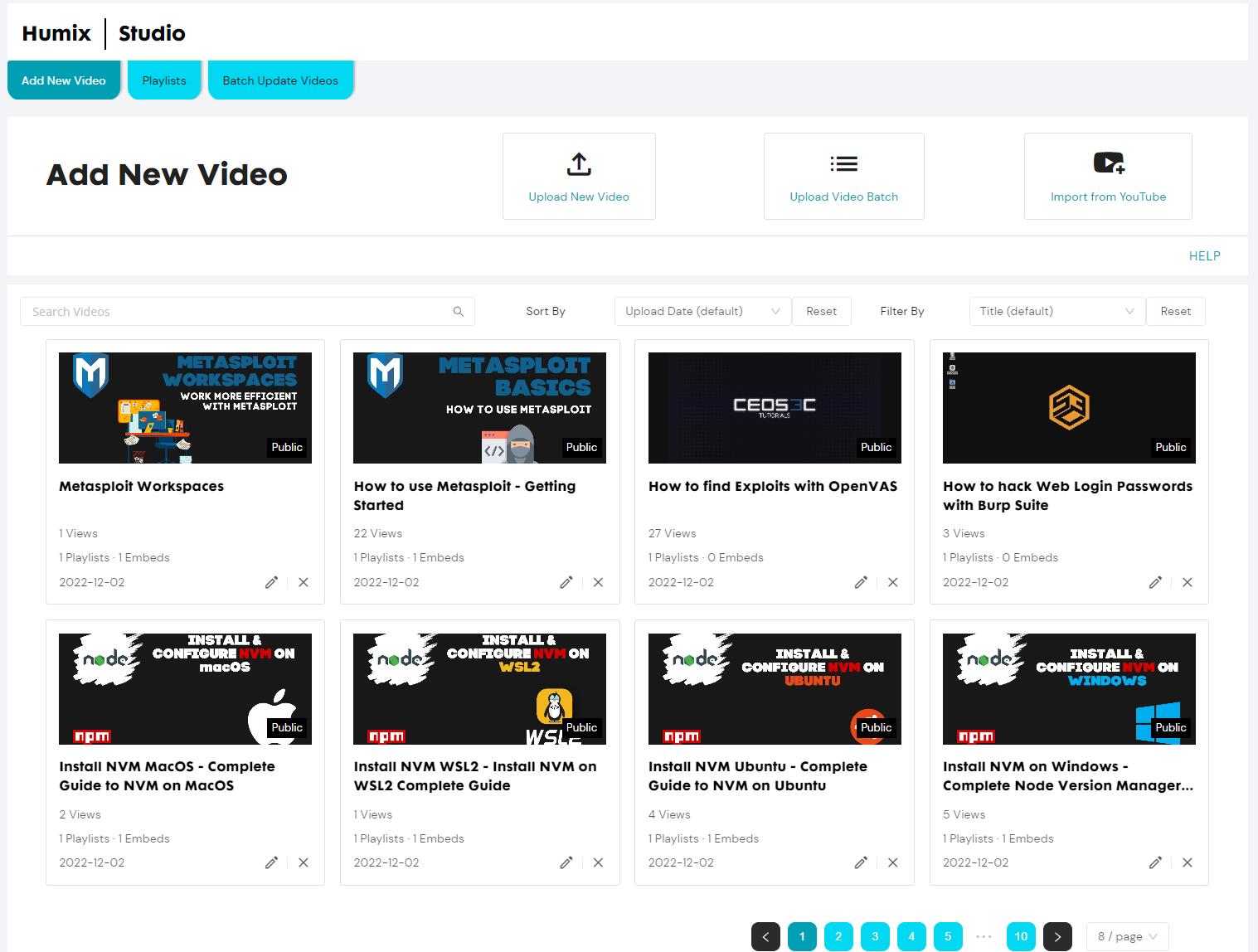Reset the Filter By selection
Screen dimensions: 1258x952
[x=1176, y=311]
